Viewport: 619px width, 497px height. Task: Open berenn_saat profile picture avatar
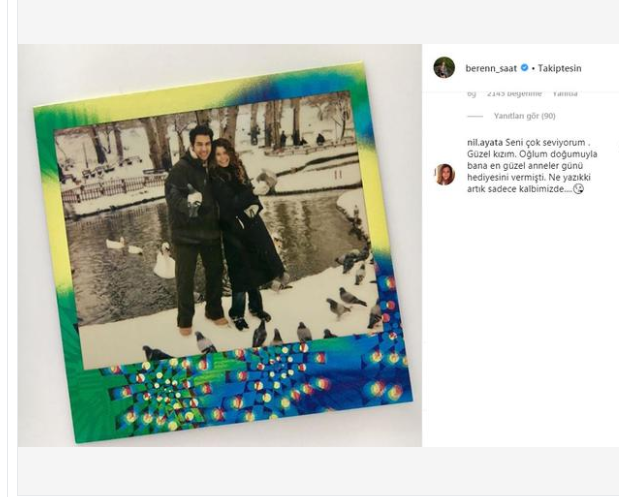click(444, 68)
